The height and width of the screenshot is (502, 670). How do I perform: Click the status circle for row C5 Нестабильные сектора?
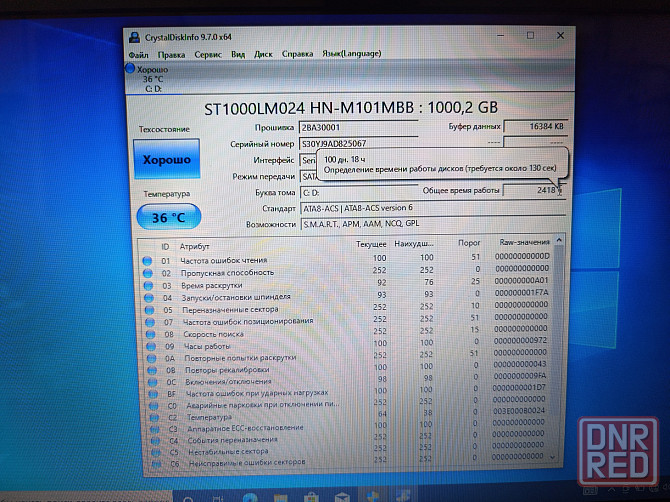click(x=156, y=452)
